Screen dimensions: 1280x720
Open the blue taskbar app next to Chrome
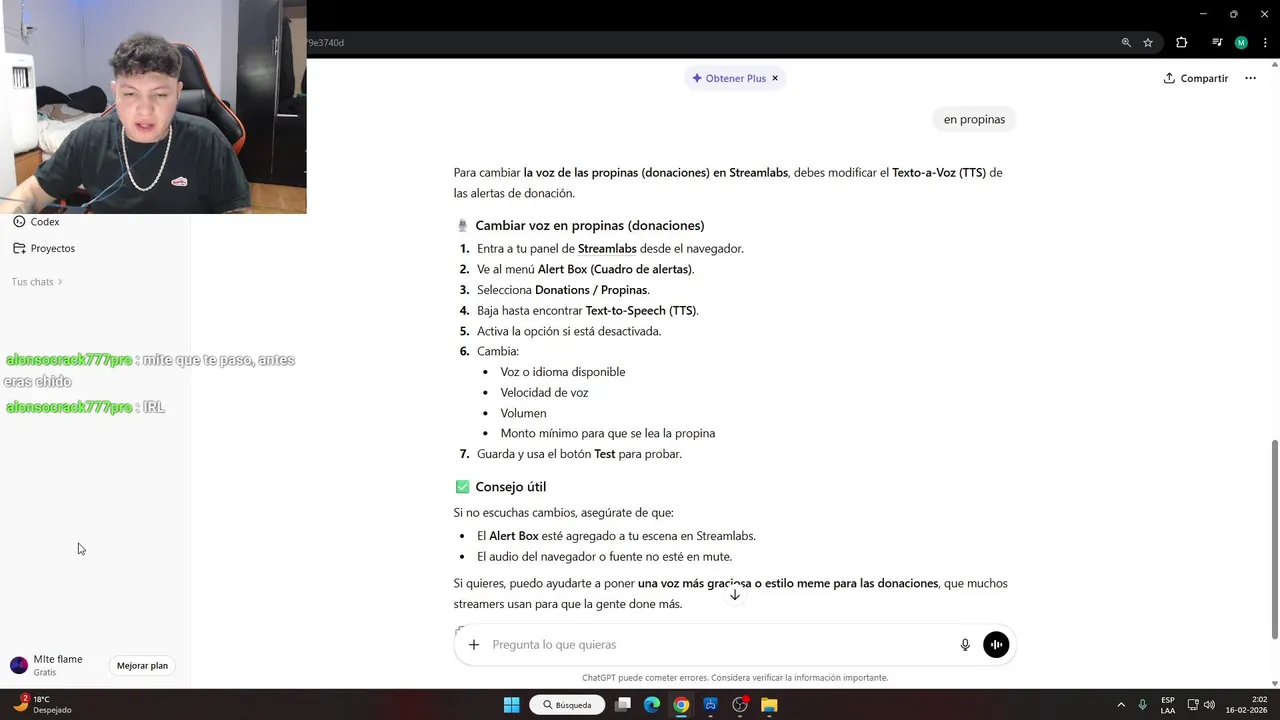(711, 705)
